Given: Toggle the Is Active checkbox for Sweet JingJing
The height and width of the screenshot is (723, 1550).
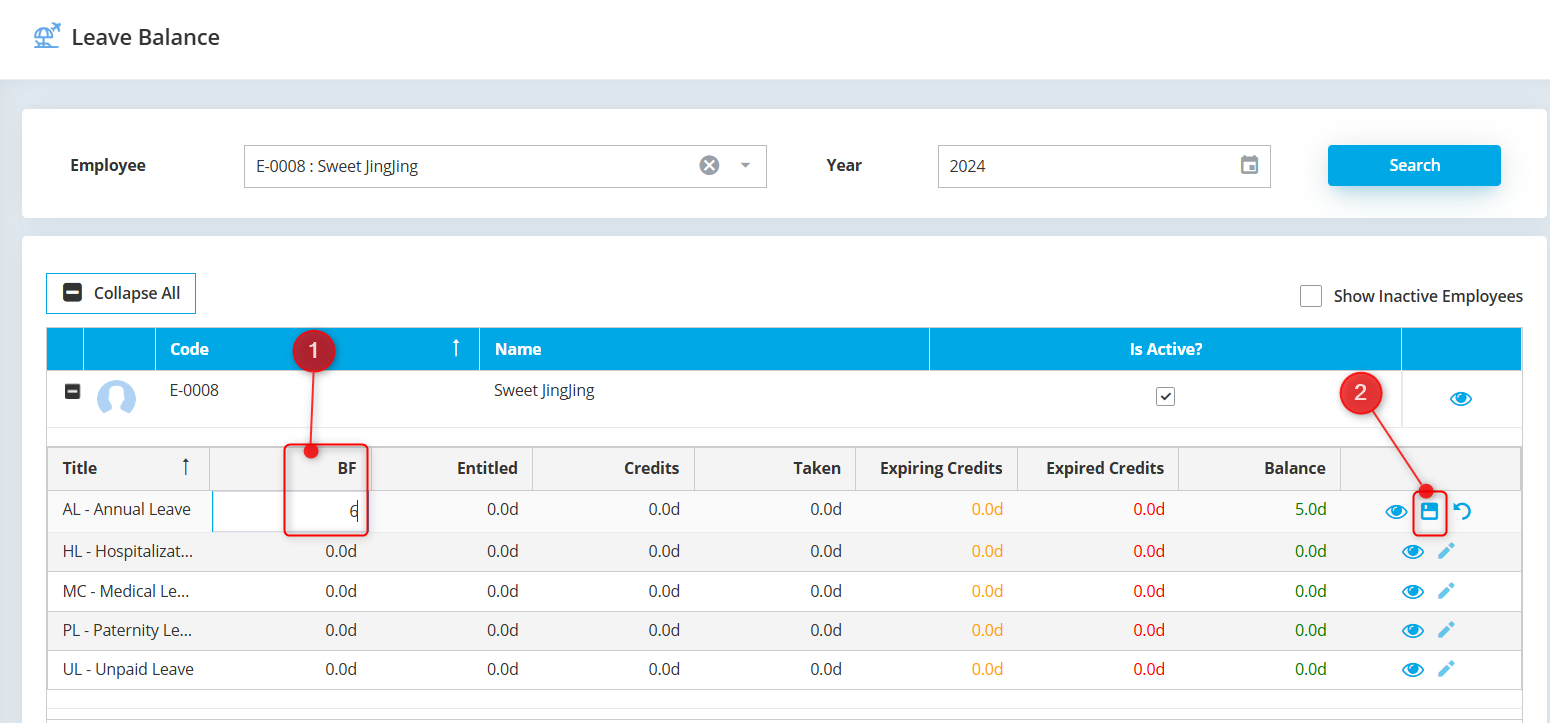Looking at the screenshot, I should (1165, 397).
